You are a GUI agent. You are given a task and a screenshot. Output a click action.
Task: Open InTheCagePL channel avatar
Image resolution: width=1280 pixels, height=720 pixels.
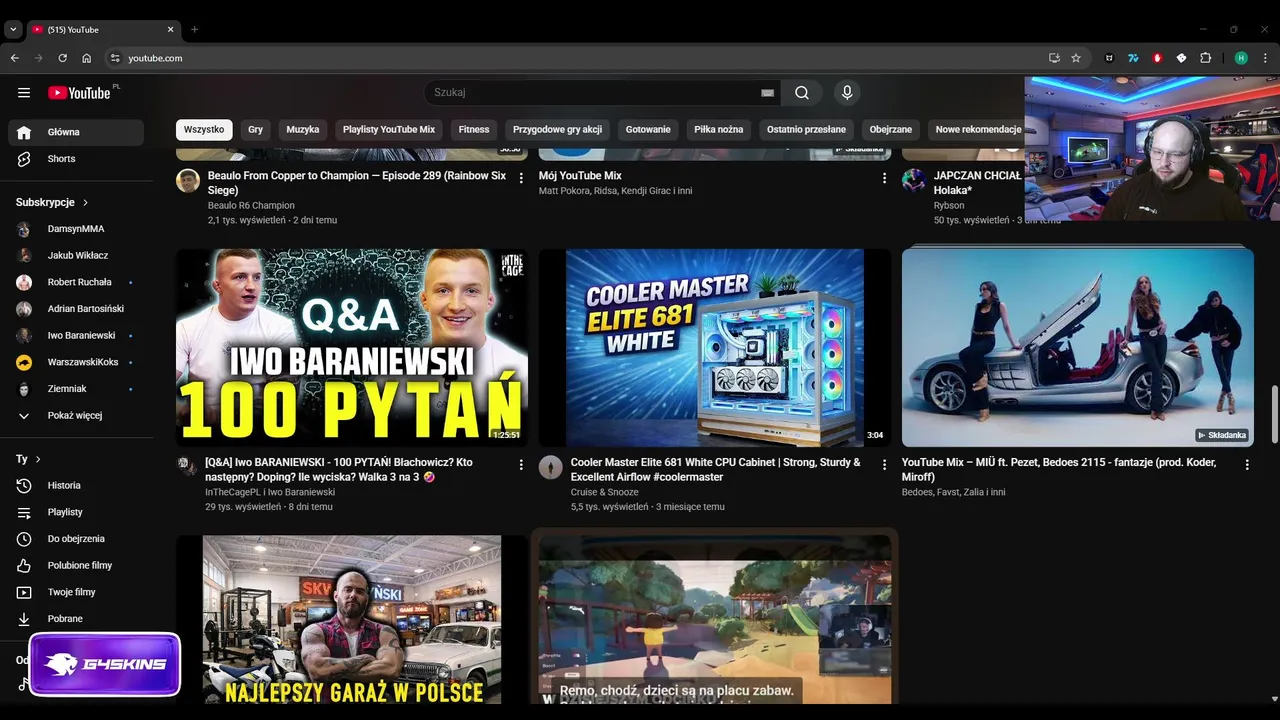pos(188,466)
